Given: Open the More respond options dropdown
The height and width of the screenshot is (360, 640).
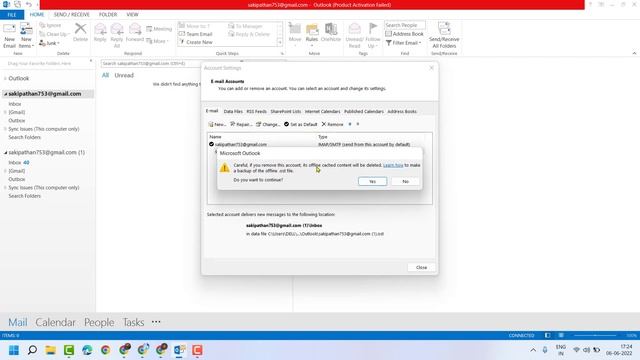Looking at the screenshot, I should coord(157,41).
